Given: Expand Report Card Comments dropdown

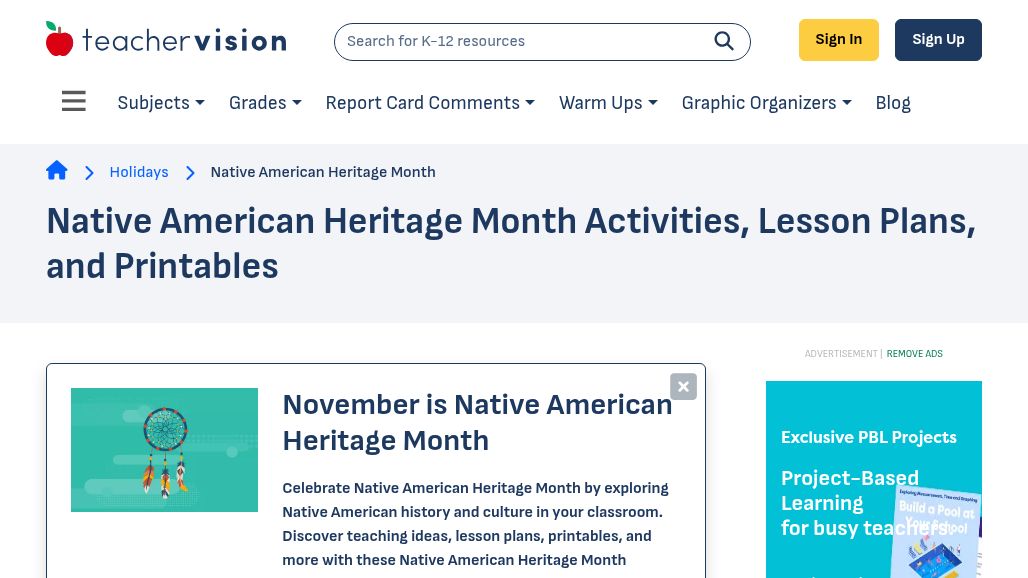Looking at the screenshot, I should 430,103.
